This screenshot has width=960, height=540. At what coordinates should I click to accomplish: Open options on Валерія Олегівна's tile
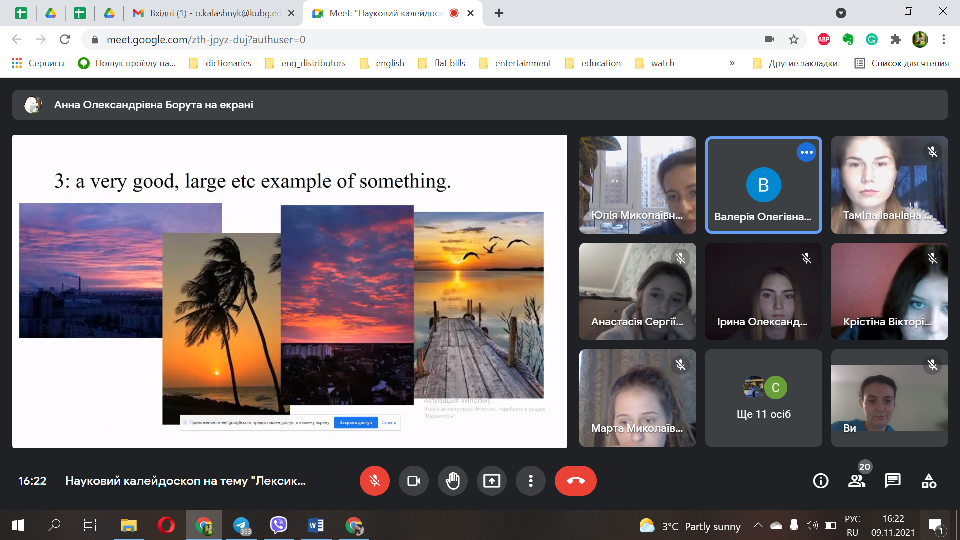point(806,152)
